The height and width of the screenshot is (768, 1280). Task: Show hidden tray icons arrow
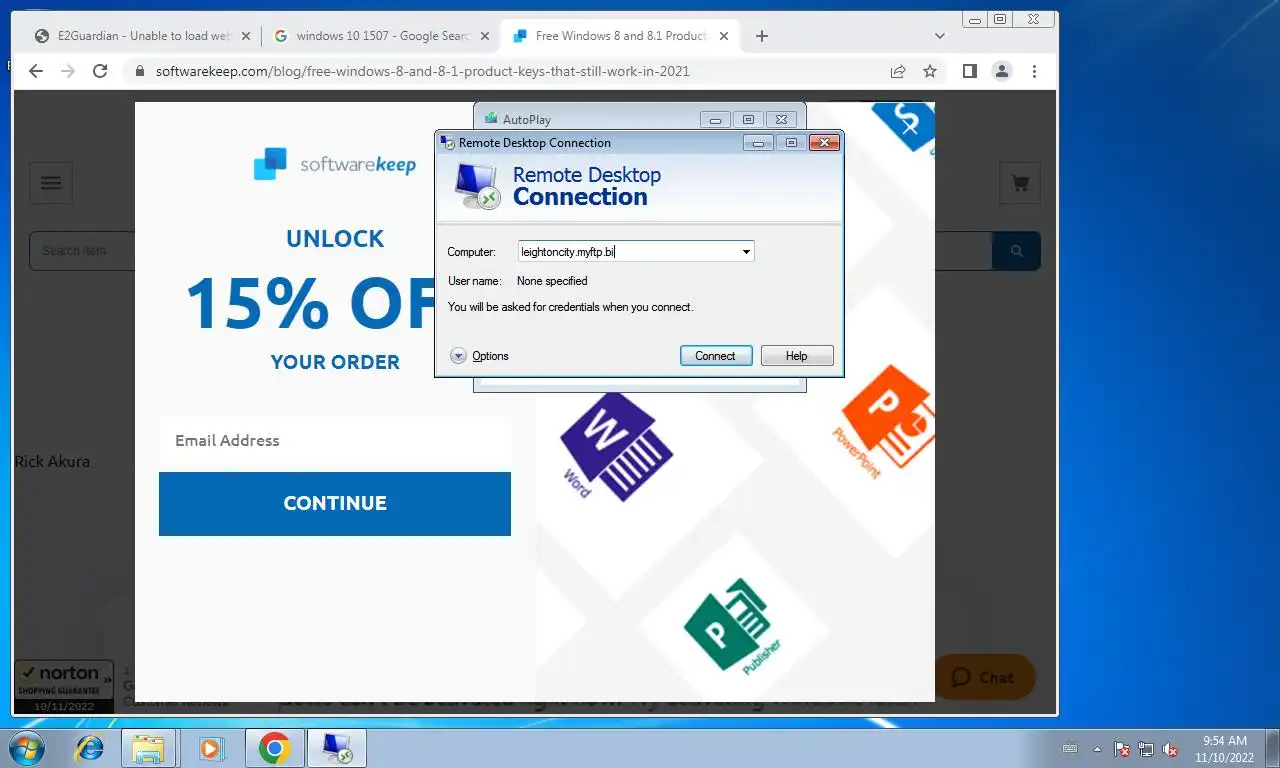pyautogui.click(x=1098, y=748)
